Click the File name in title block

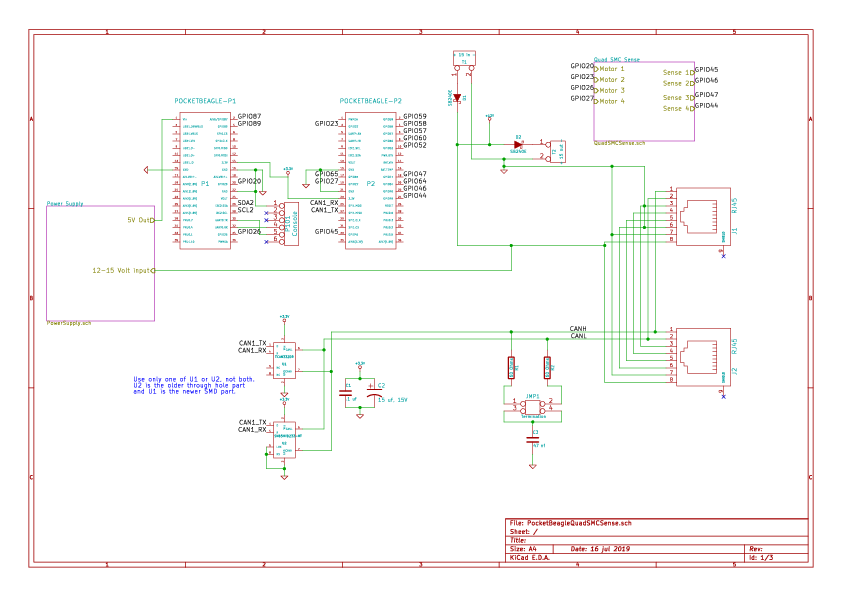click(x=570, y=523)
